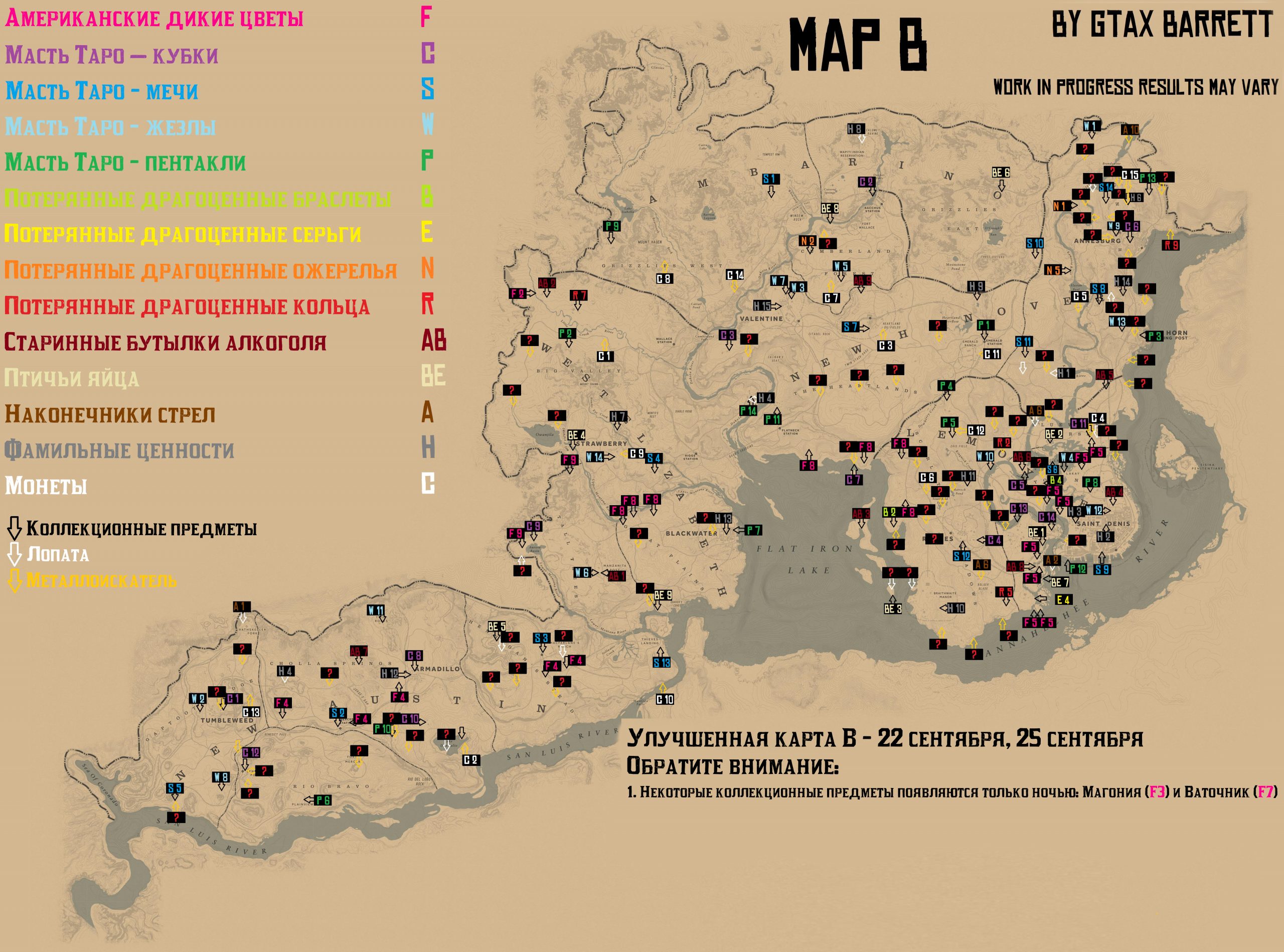Click the H10 heirloom marker near Braithwaite Manor
Viewport: 1284px width, 952px height.
click(955, 608)
